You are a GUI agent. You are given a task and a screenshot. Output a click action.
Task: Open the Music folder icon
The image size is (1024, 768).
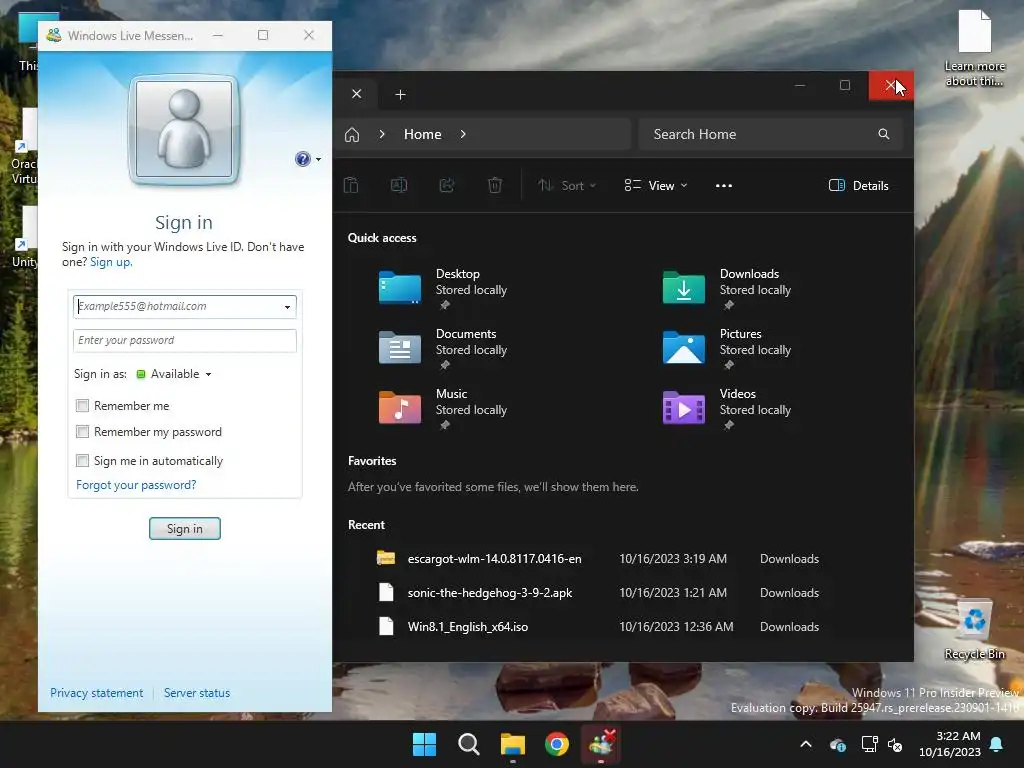400,408
